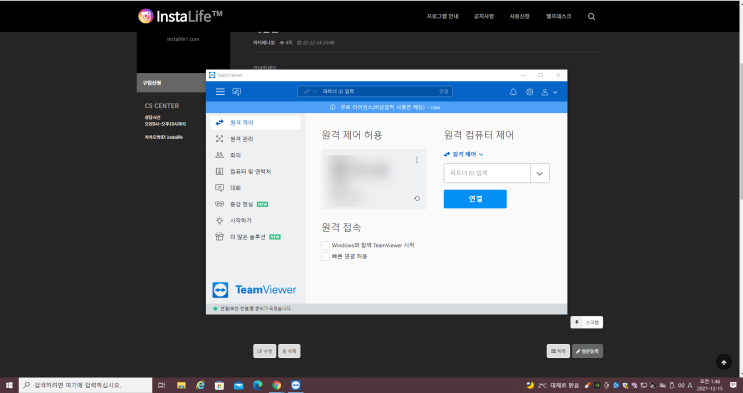Click the contacts book icon in sidebar
Viewport: 743px width, 393px height.
[219, 172]
